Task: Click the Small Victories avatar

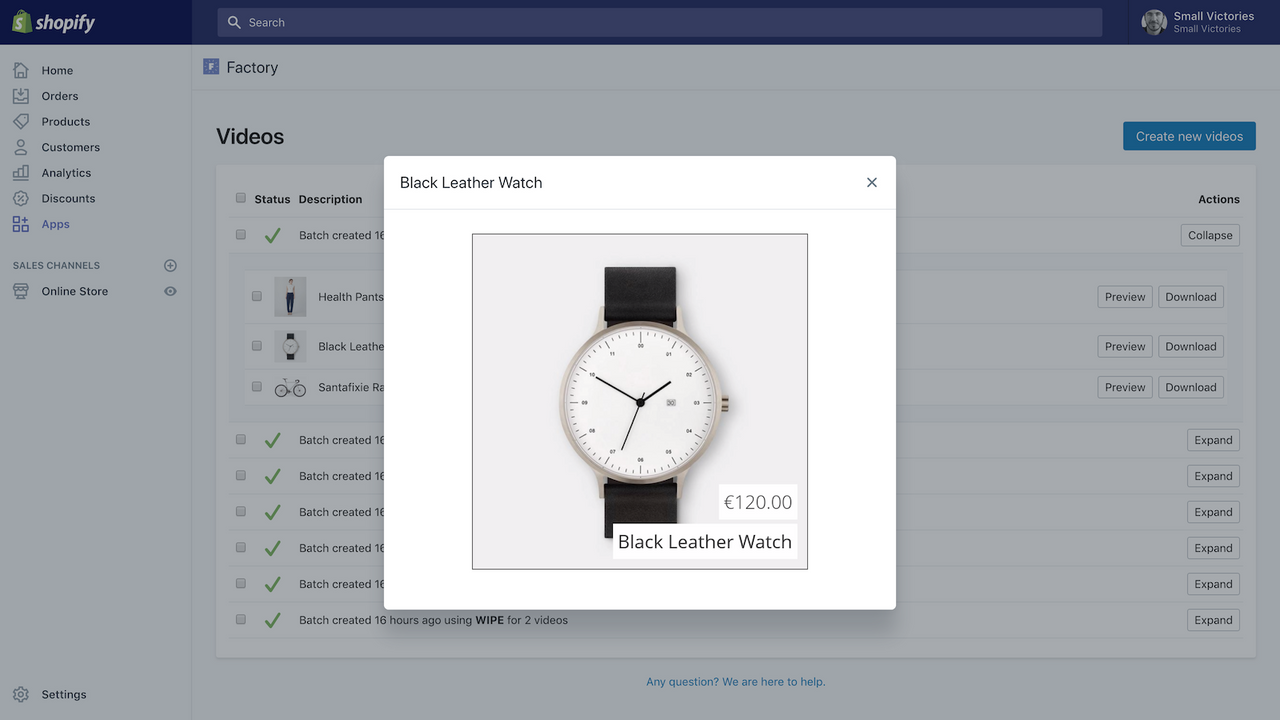Action: [x=1154, y=22]
